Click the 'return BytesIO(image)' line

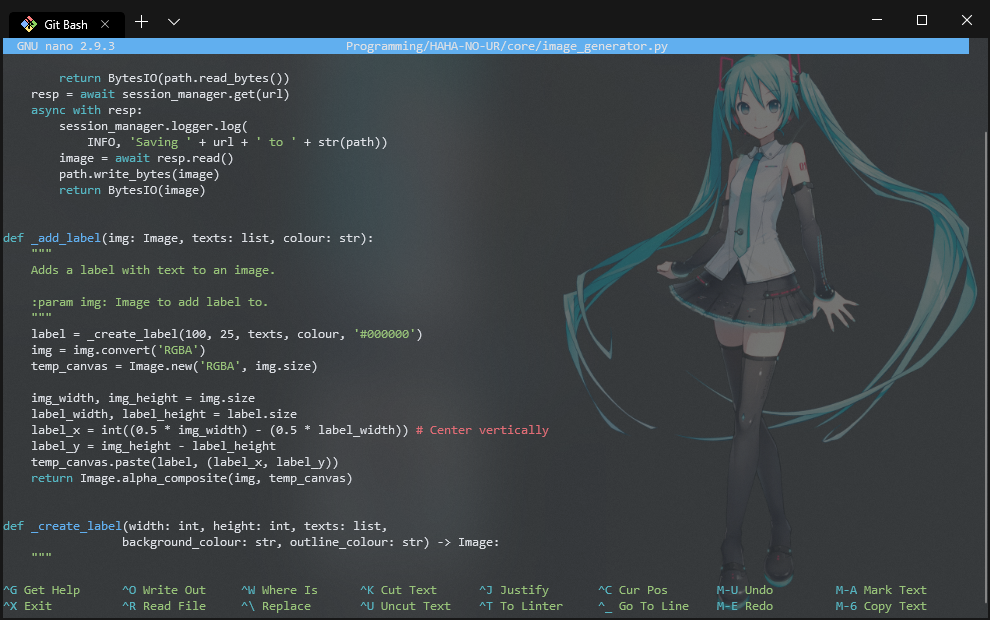[x=132, y=190]
